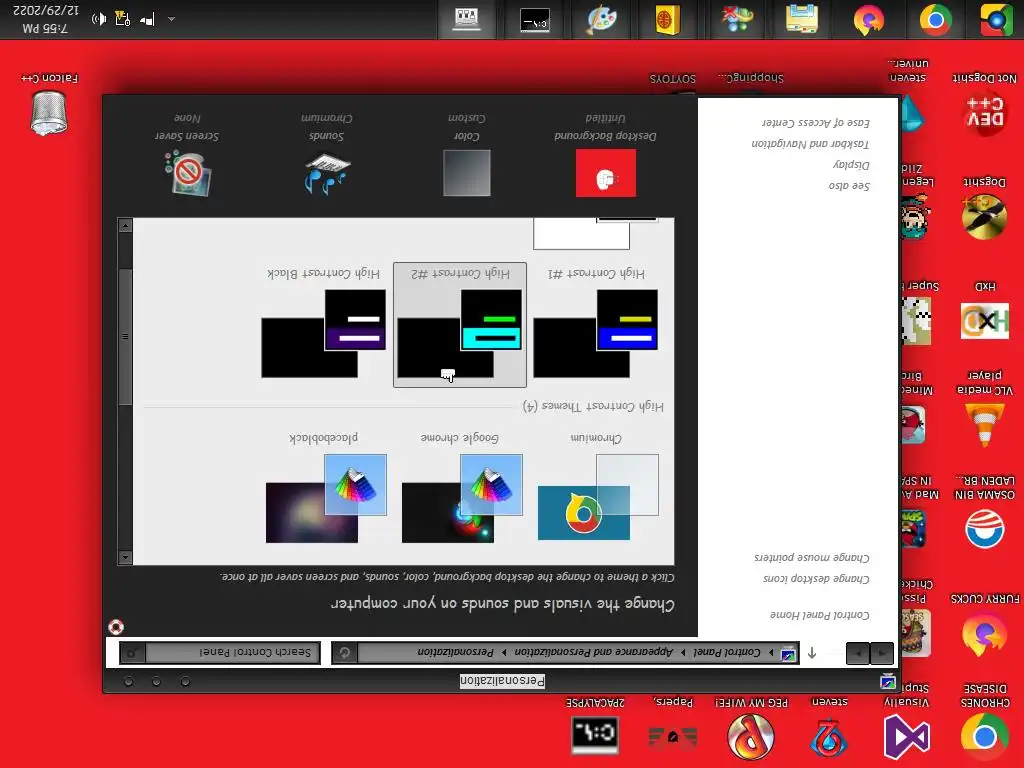Viewport: 1024px width, 768px height.
Task: Click the address bar refresh button
Action: (x=345, y=652)
